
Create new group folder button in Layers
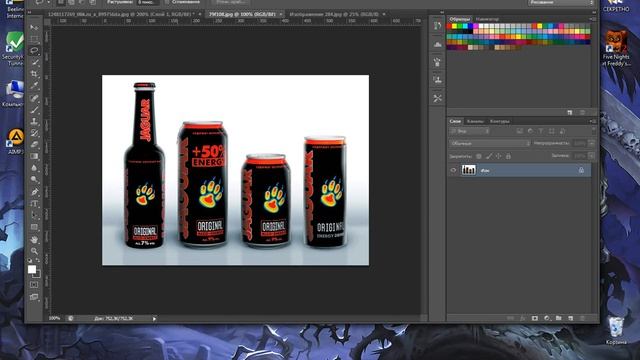[558, 318]
